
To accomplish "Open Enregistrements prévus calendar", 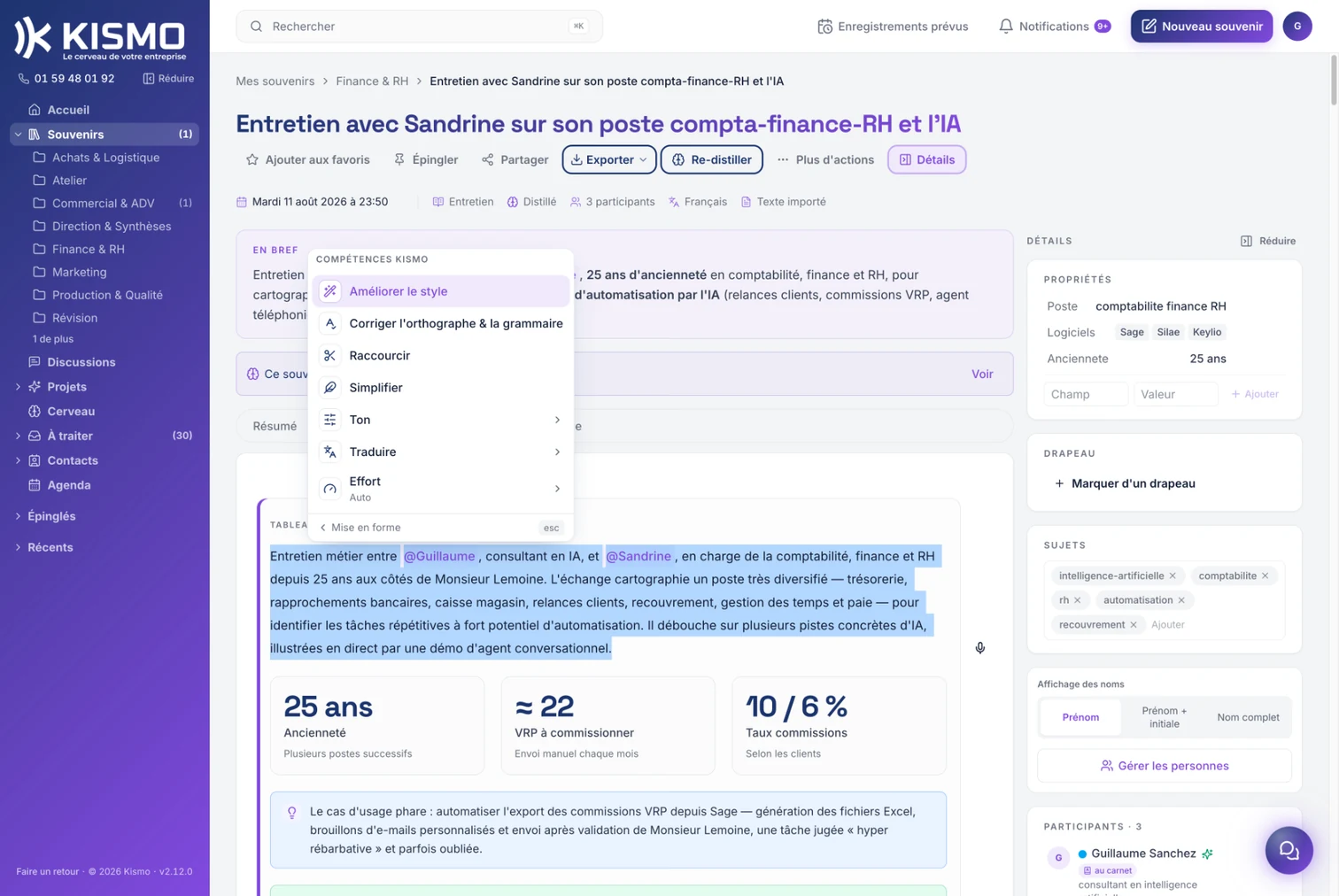I will tap(893, 27).
